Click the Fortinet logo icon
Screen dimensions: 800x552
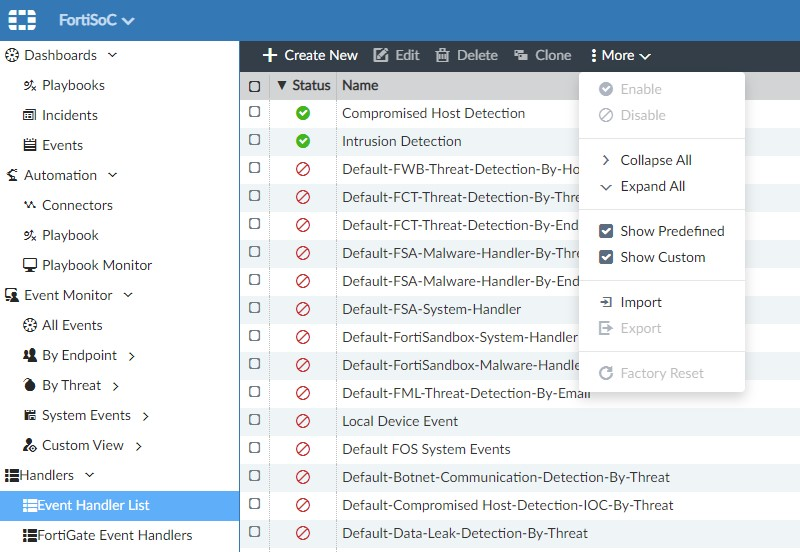[22, 20]
